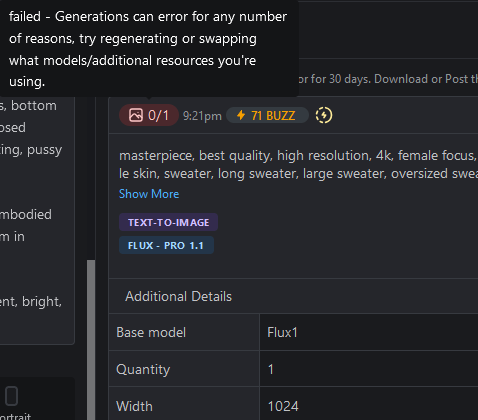Click the Base model label cell
The image size is (478, 420).
184,332
